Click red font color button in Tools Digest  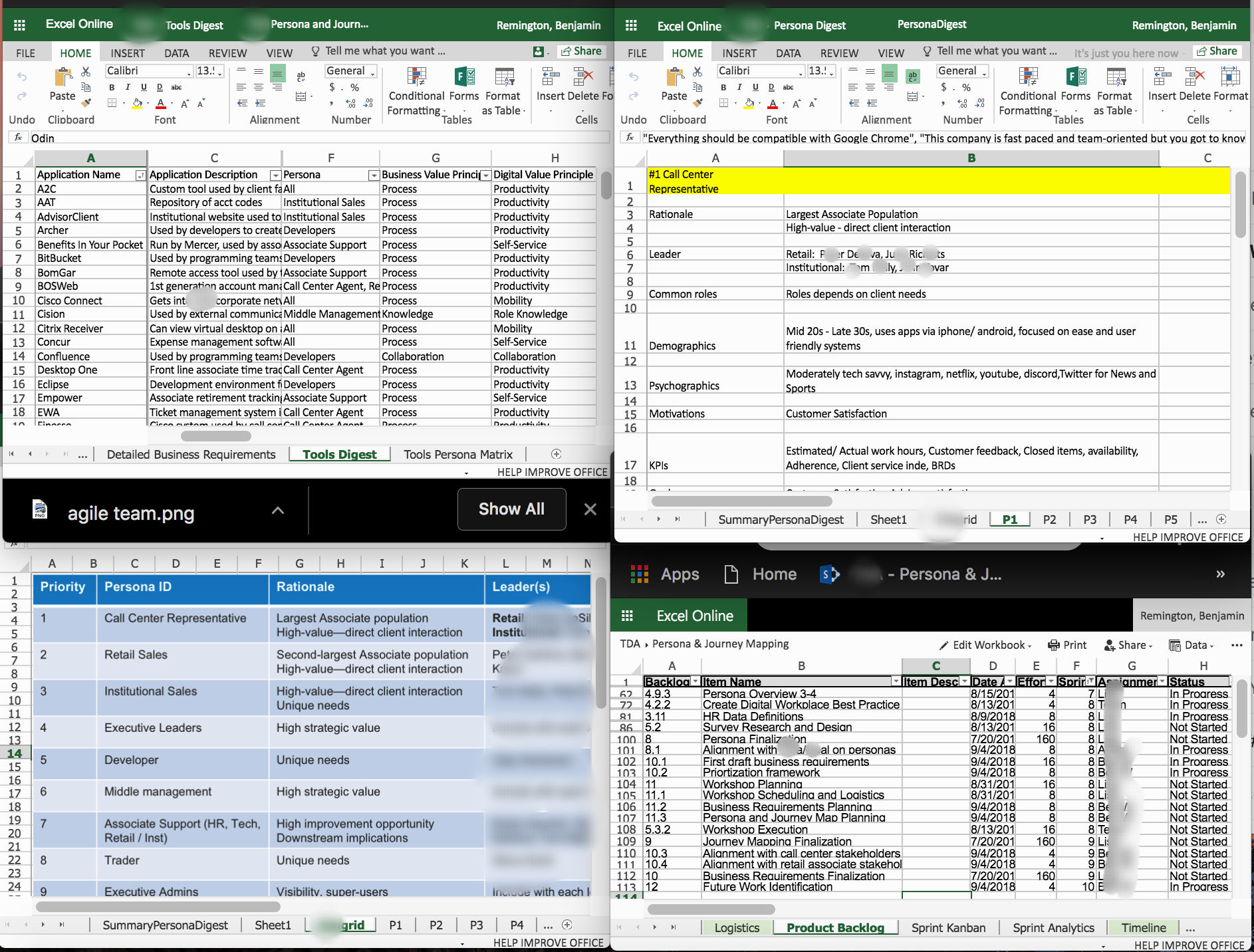[x=161, y=103]
